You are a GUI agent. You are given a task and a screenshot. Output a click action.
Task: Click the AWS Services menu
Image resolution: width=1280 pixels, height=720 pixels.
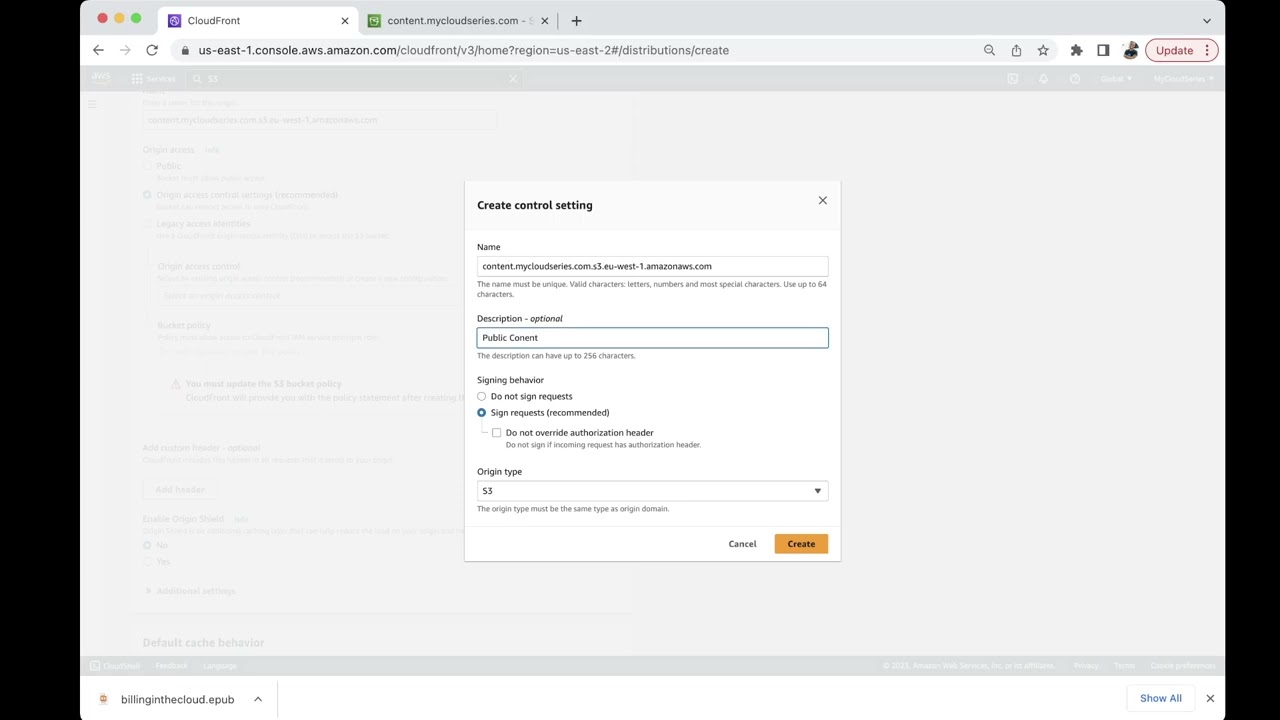pyautogui.click(x=153, y=78)
